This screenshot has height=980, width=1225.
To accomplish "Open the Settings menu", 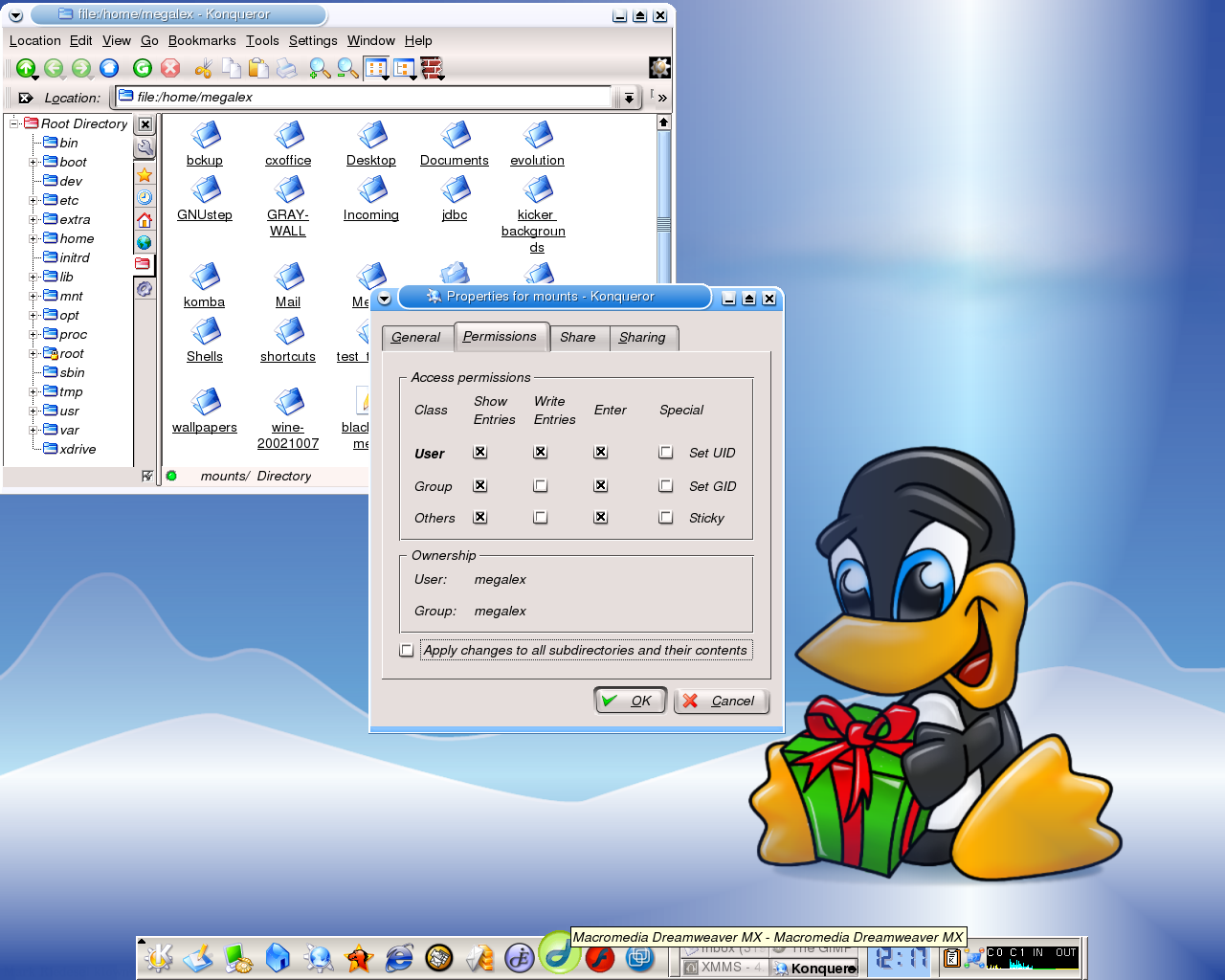I will click(x=313, y=40).
